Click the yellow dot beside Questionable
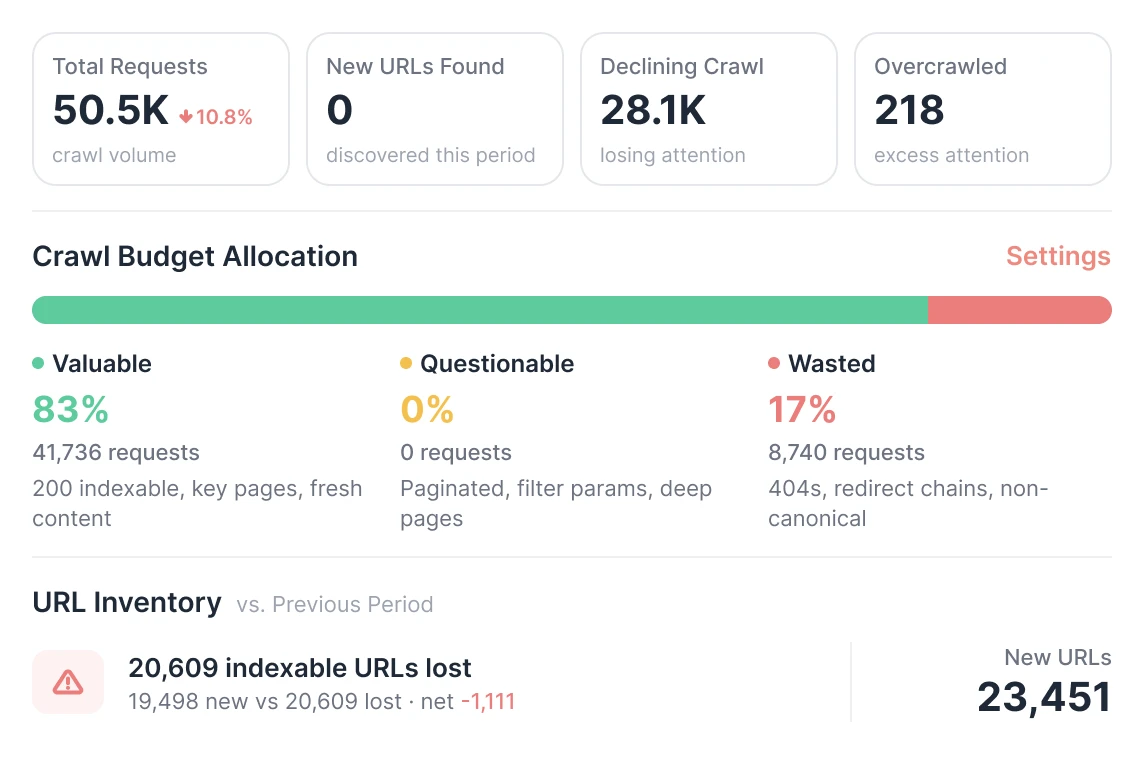The image size is (1144, 776). [406, 363]
